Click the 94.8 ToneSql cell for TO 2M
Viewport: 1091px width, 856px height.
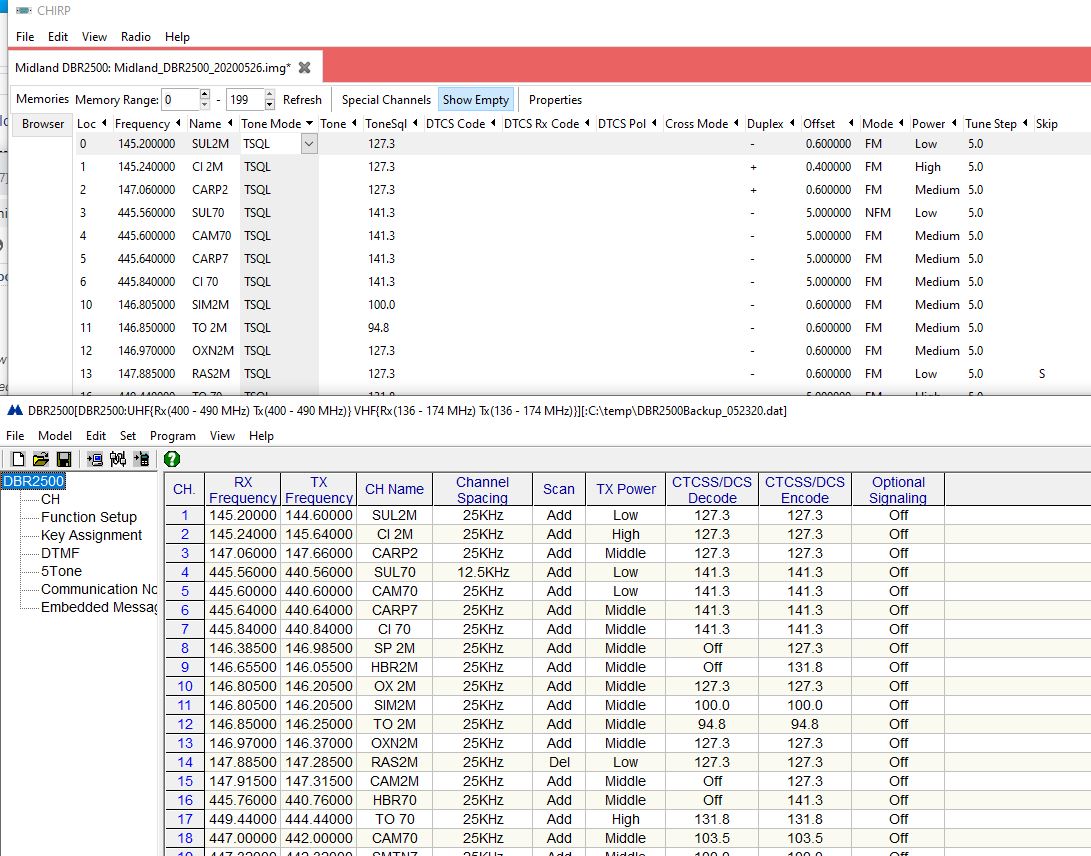coord(379,328)
